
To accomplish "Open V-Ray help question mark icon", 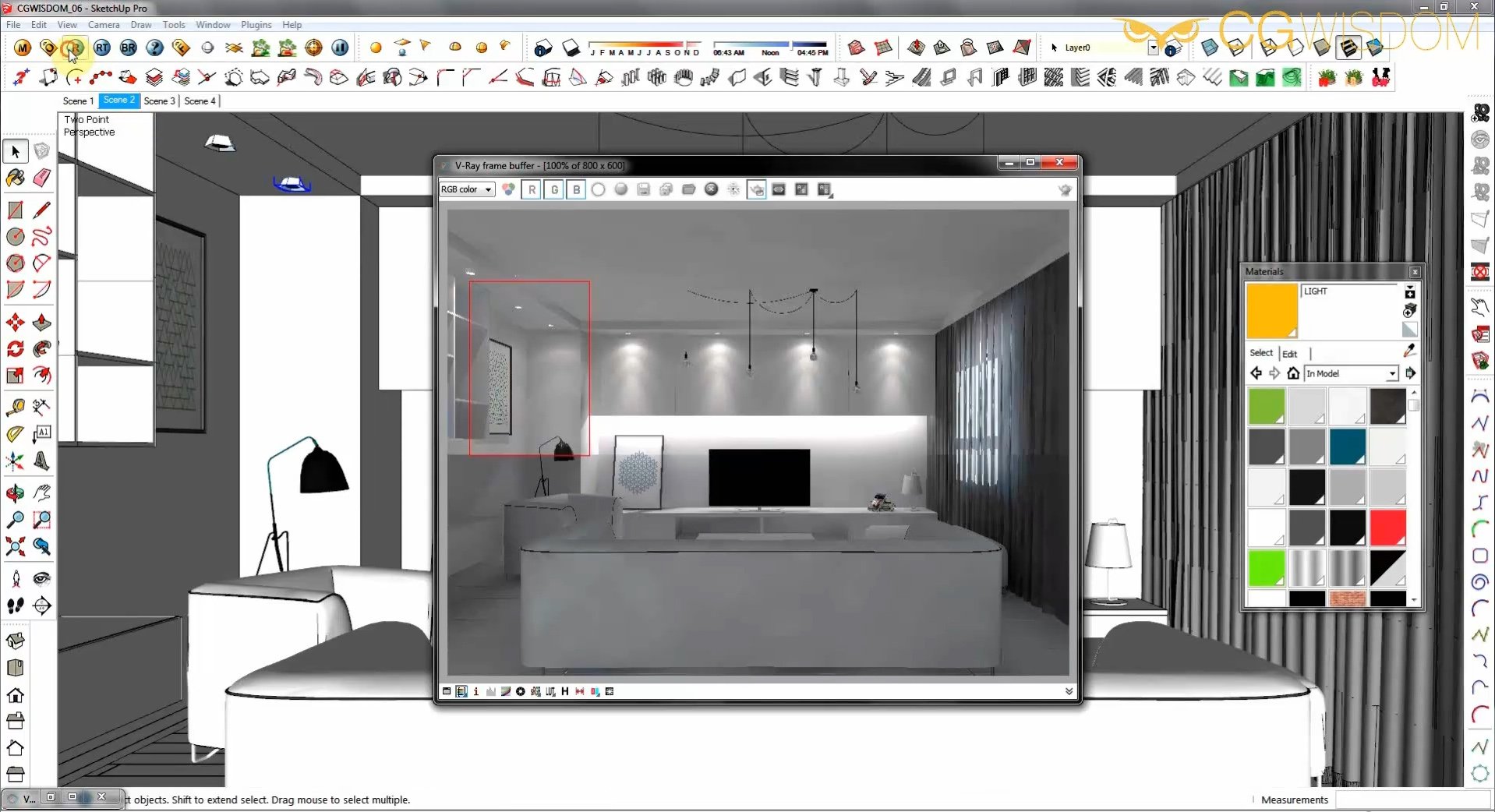I will tap(155, 48).
